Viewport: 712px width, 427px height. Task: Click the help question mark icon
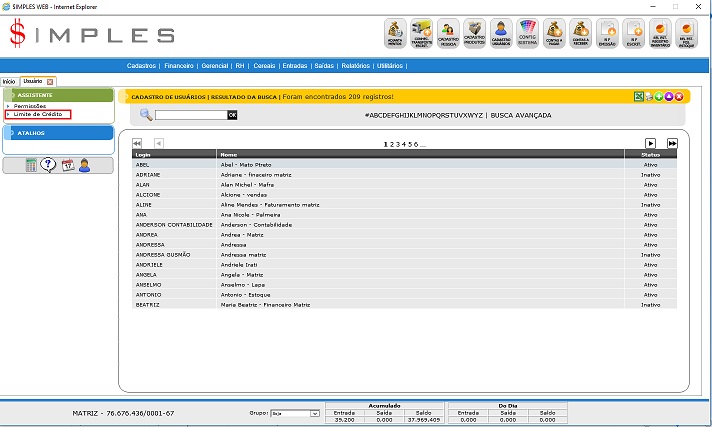coord(48,165)
